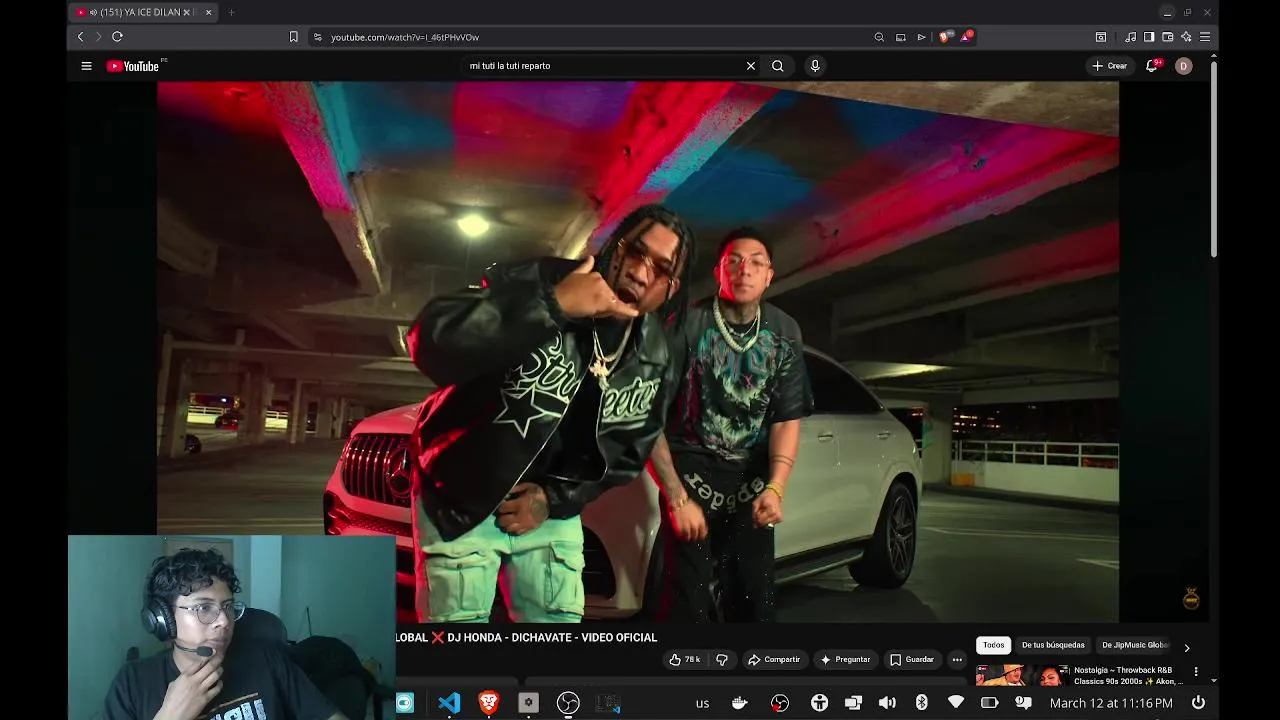Change the us keyboard layout indicator
Image resolution: width=1280 pixels, height=720 pixels.
[x=702, y=703]
